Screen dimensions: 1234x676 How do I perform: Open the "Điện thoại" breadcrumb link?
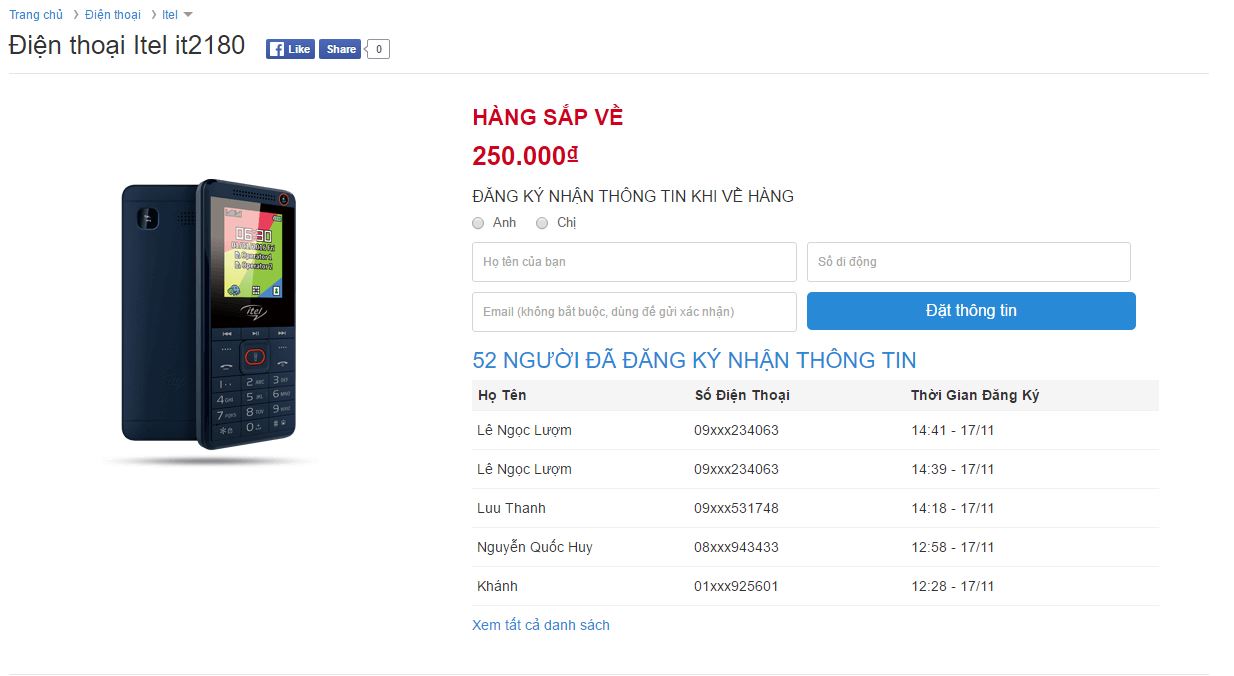pyautogui.click(x=113, y=14)
